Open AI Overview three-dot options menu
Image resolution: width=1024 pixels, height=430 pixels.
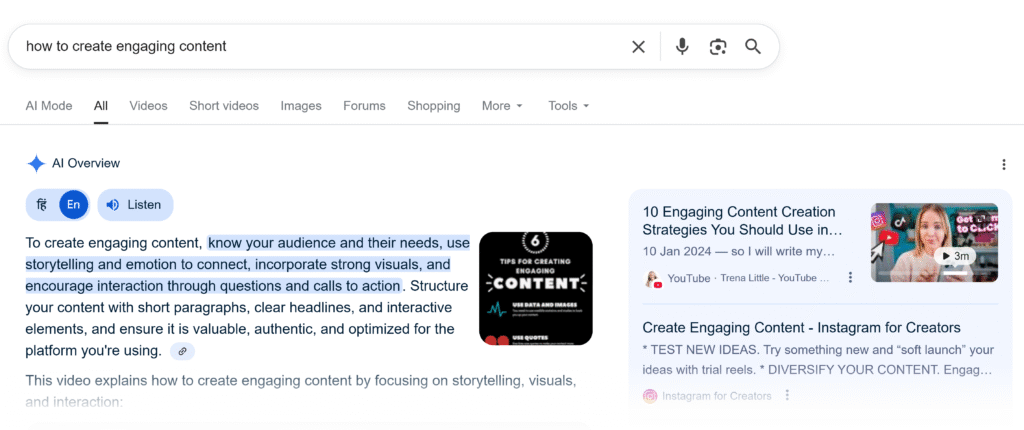(x=1003, y=165)
